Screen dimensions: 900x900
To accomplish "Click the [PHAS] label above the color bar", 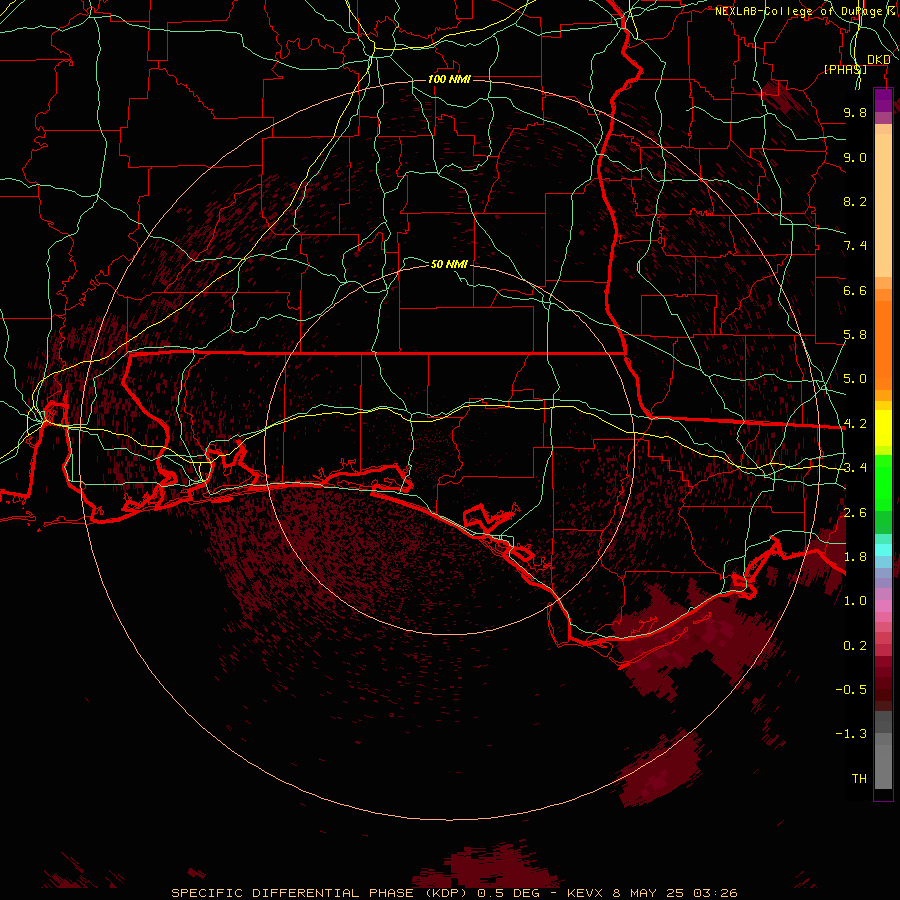I will [845, 69].
